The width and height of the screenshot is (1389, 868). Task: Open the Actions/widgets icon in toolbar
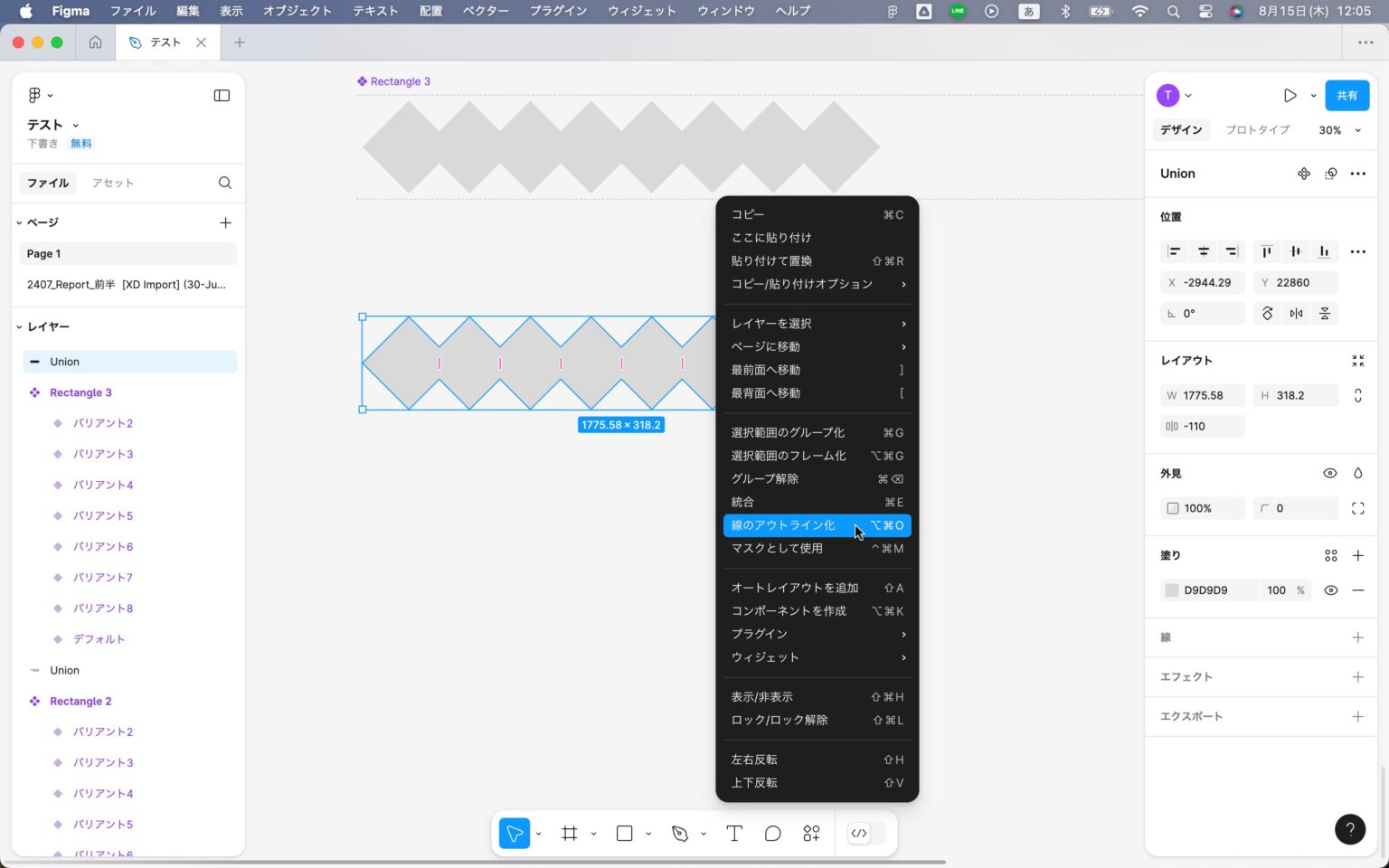(x=810, y=833)
